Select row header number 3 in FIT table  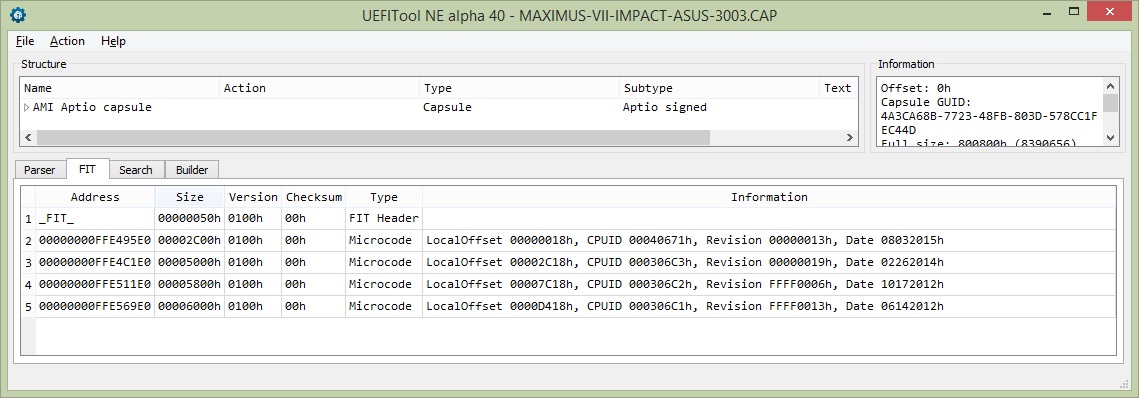pyautogui.click(x=28, y=262)
